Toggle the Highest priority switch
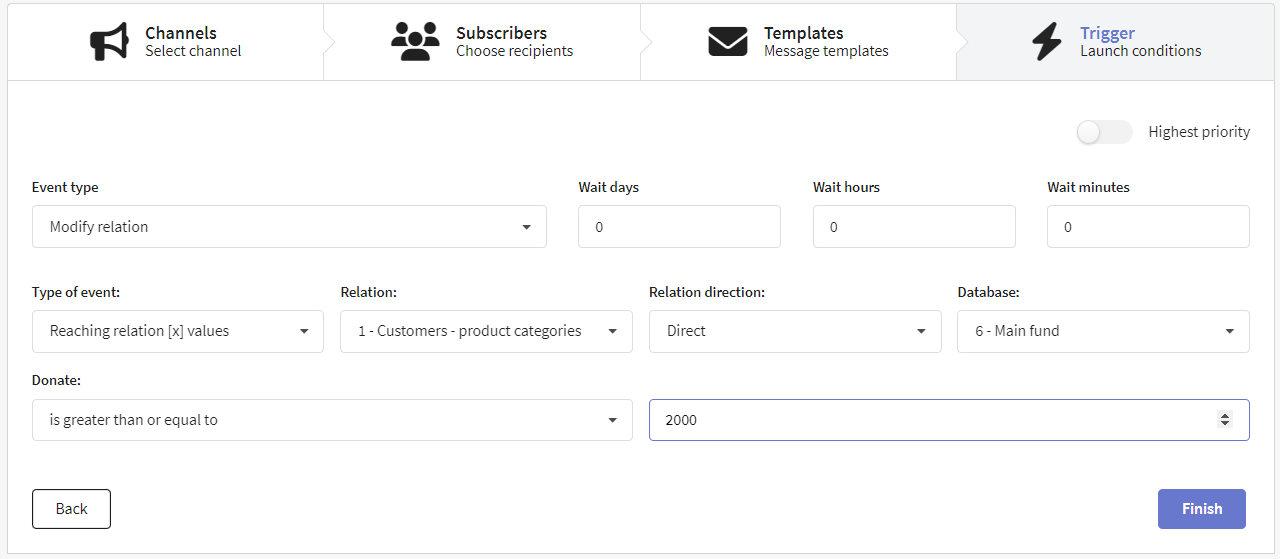 tap(1104, 132)
